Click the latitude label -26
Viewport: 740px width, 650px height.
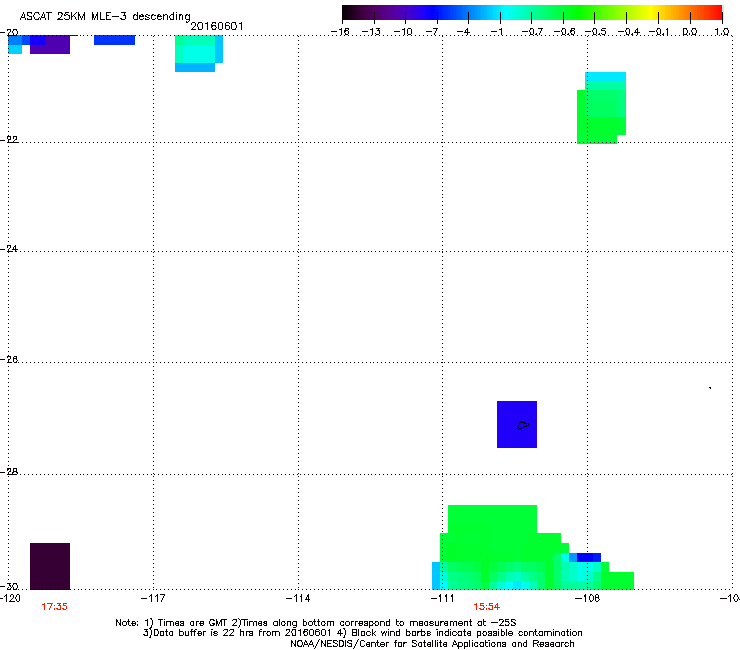tap(9, 360)
